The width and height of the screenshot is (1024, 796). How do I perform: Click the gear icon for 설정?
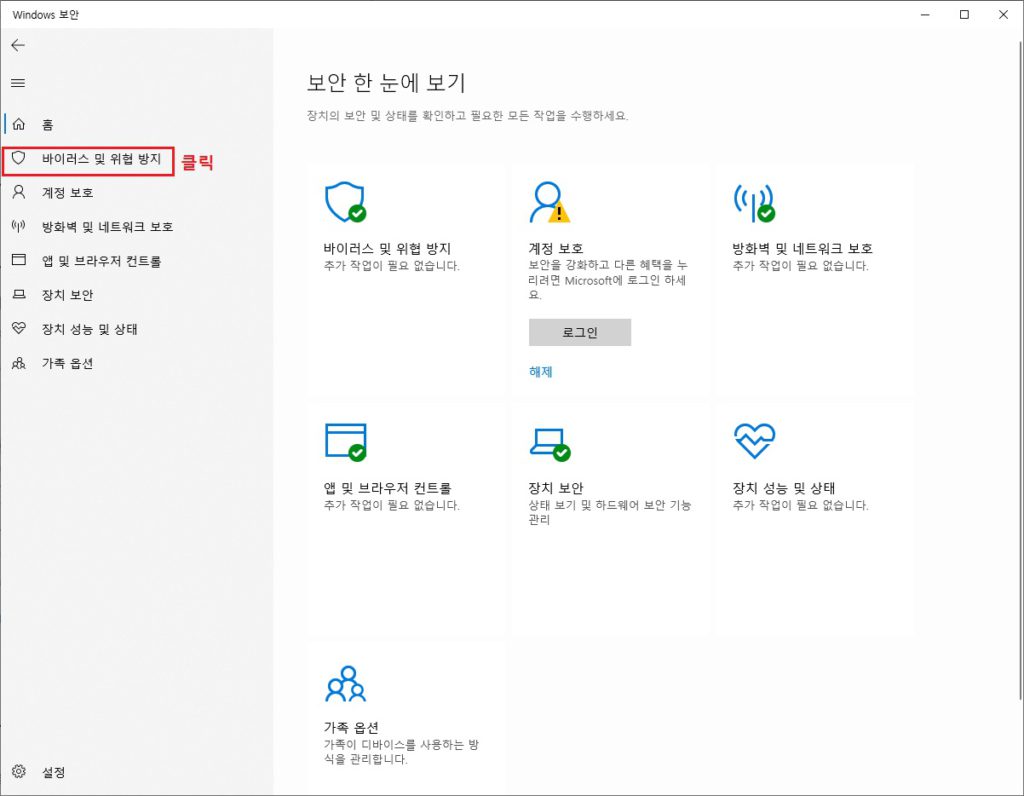click(x=19, y=771)
